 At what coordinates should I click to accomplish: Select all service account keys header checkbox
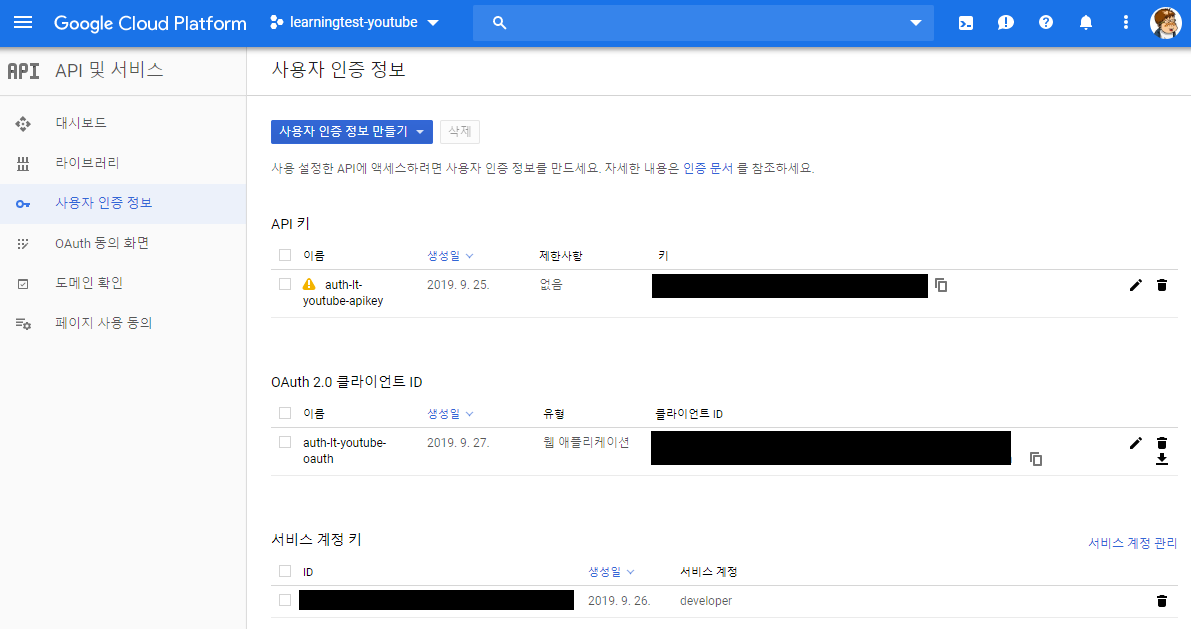pyautogui.click(x=285, y=571)
